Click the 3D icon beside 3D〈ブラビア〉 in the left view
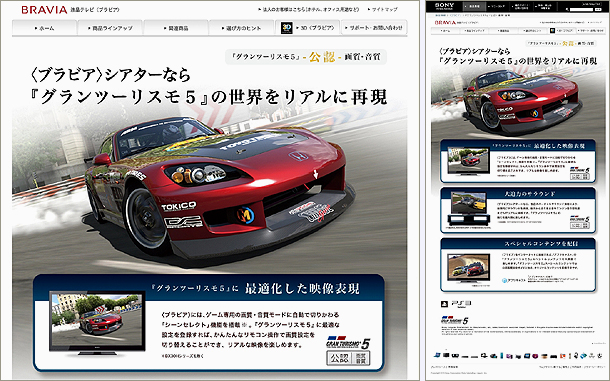610x381 pixels. click(x=287, y=28)
